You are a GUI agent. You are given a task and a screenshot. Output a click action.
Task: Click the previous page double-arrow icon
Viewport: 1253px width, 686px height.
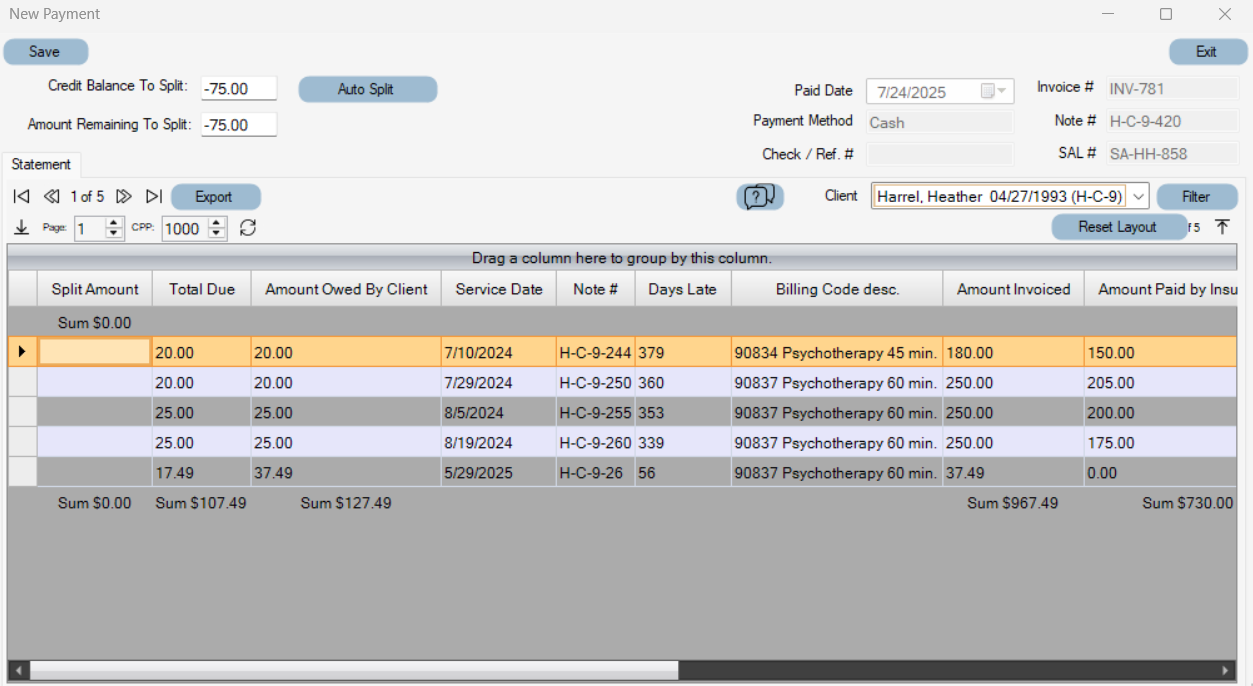click(x=51, y=196)
